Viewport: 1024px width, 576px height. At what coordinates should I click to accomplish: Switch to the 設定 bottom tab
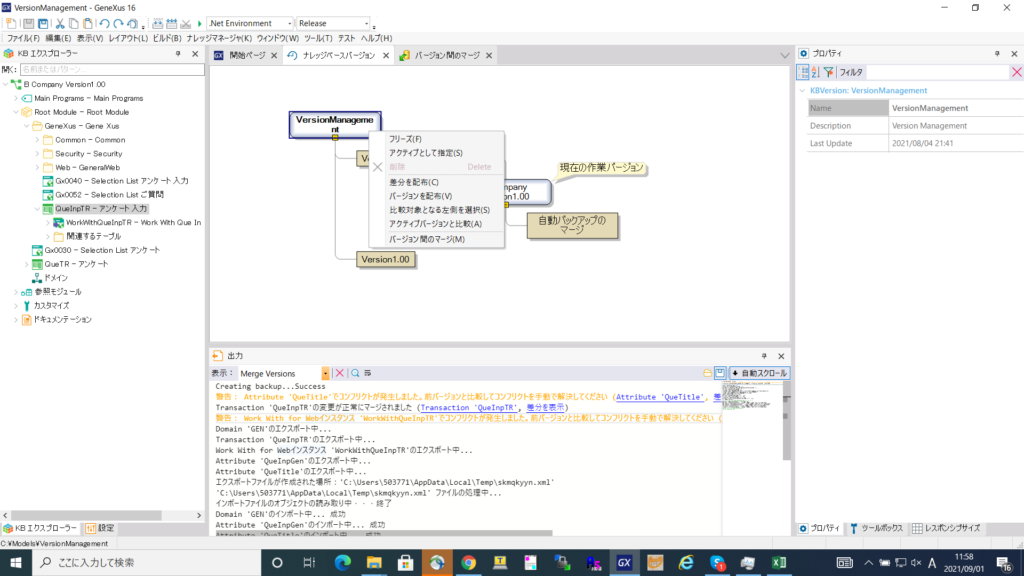click(x=99, y=528)
